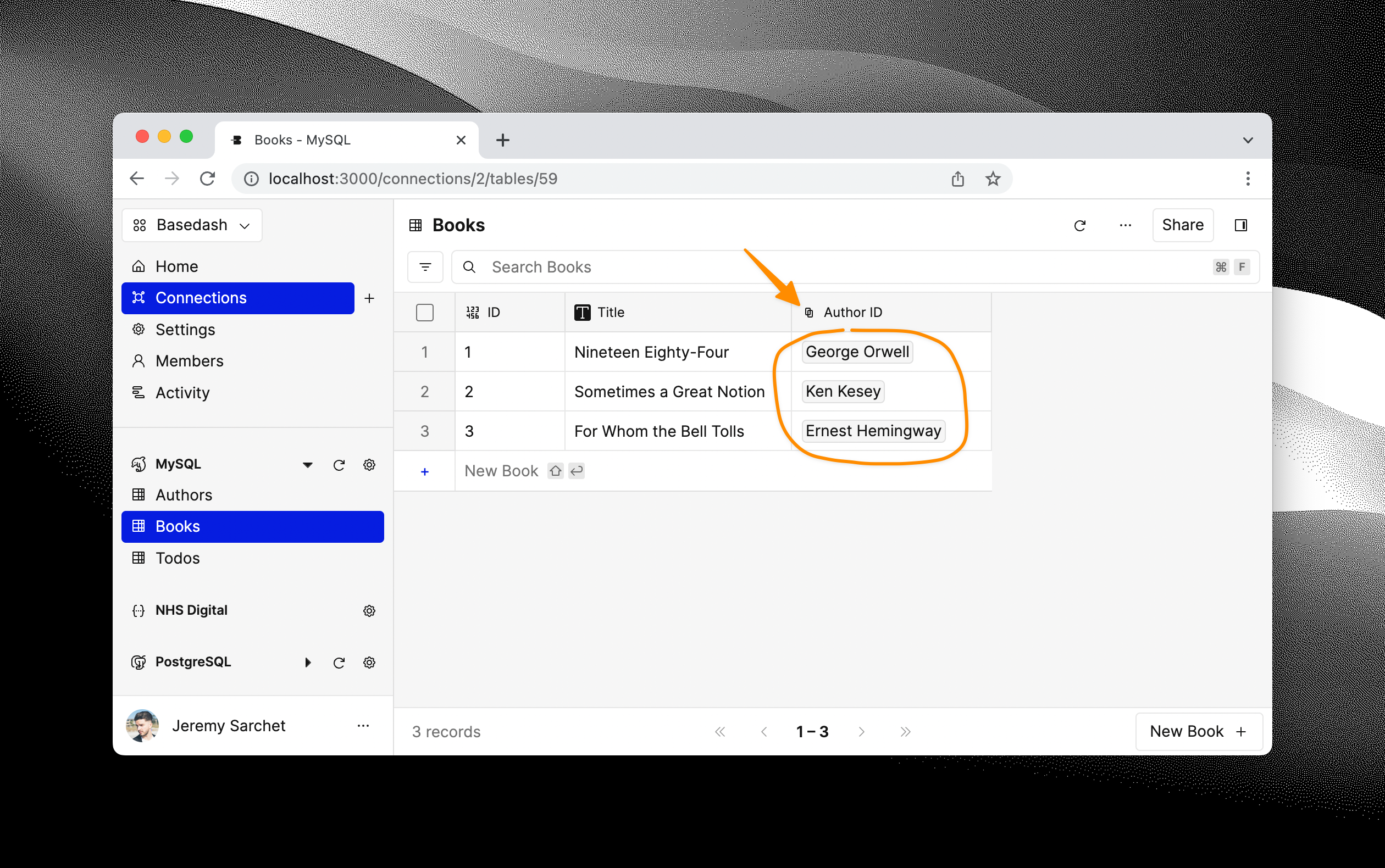Select all rows with the header checkbox
The image size is (1385, 868).
pyautogui.click(x=425, y=311)
